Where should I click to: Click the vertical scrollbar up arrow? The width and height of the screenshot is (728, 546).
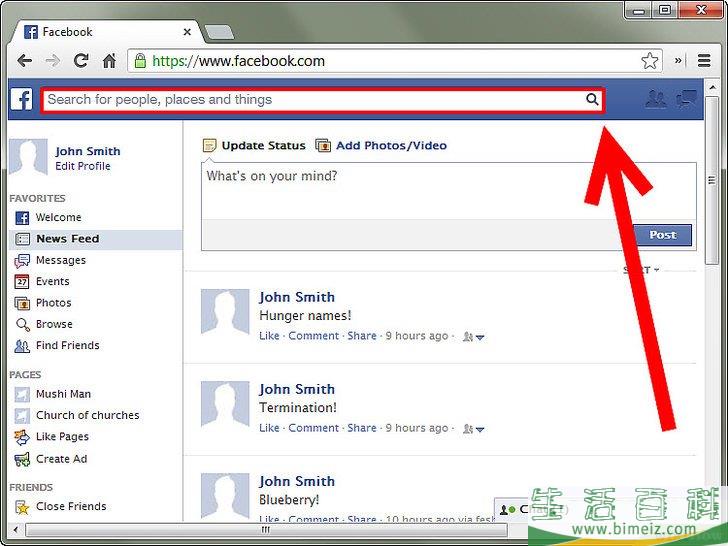pyautogui.click(x=712, y=87)
